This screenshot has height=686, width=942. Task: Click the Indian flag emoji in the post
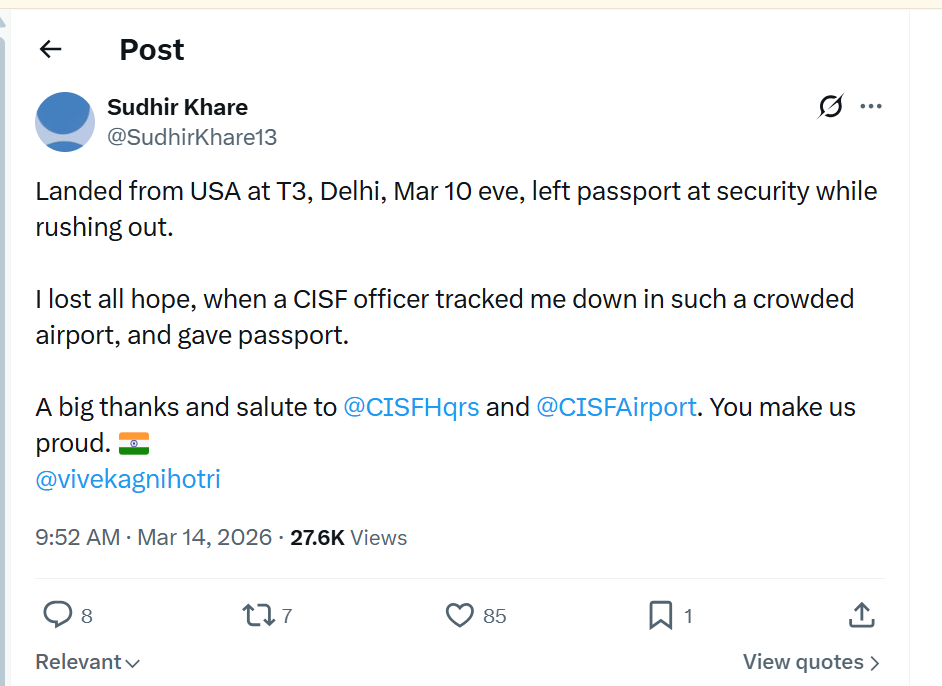(133, 443)
